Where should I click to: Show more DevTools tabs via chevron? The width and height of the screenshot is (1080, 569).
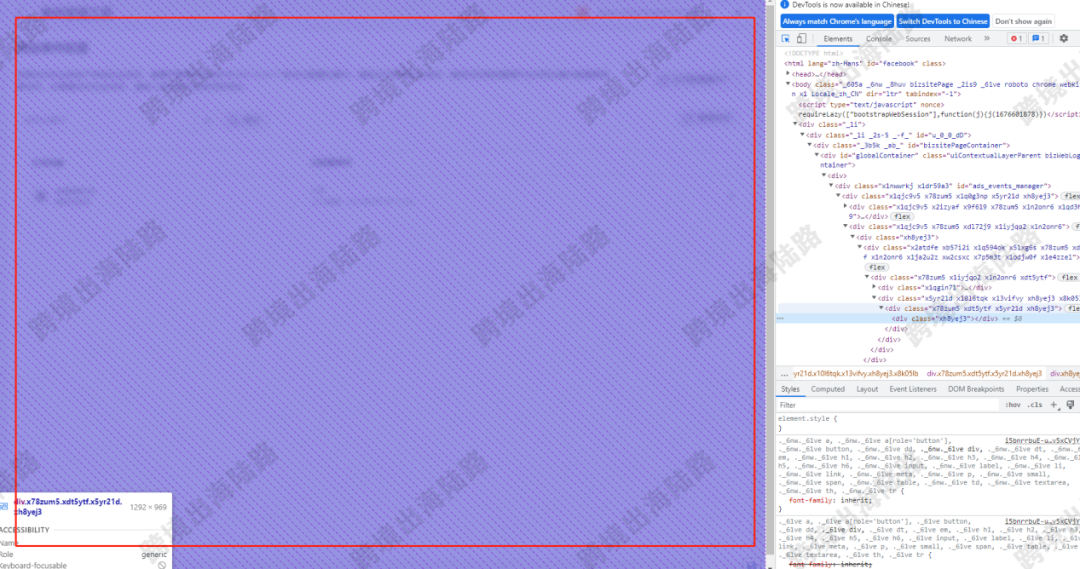pos(987,39)
